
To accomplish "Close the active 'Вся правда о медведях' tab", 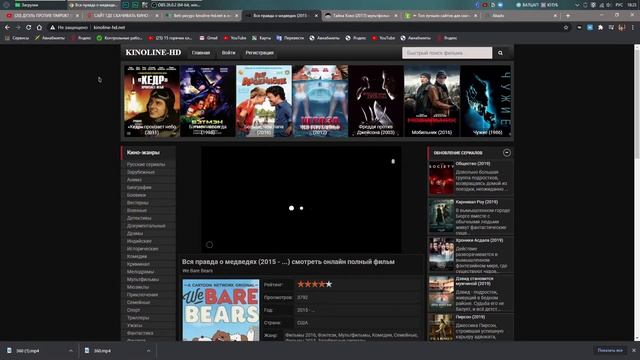I will (316, 16).
